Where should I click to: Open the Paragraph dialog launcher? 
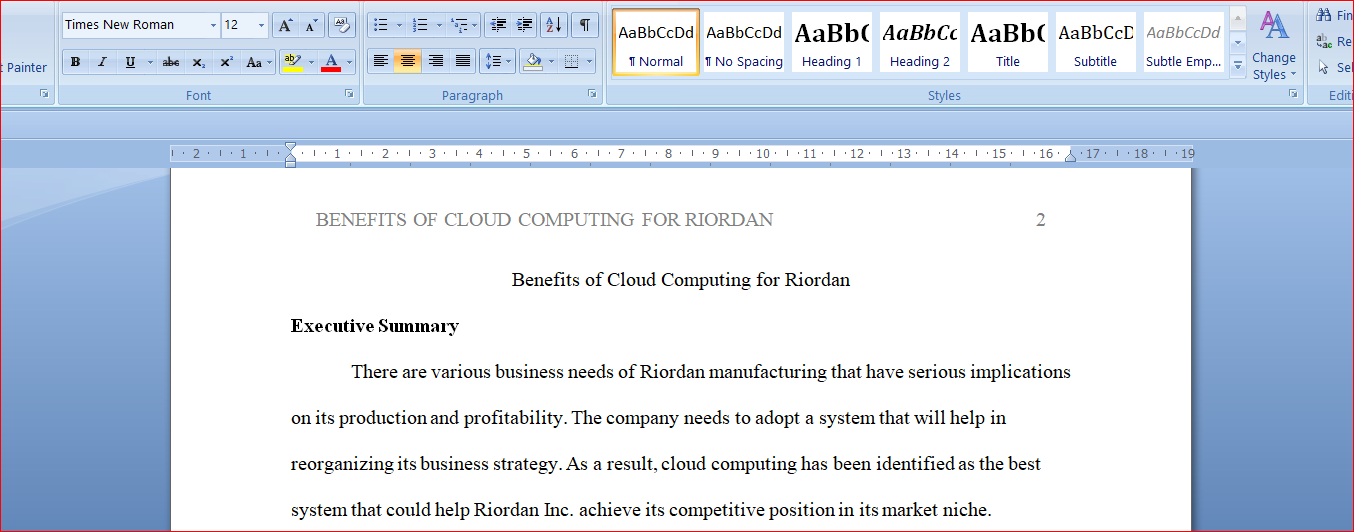click(x=592, y=94)
